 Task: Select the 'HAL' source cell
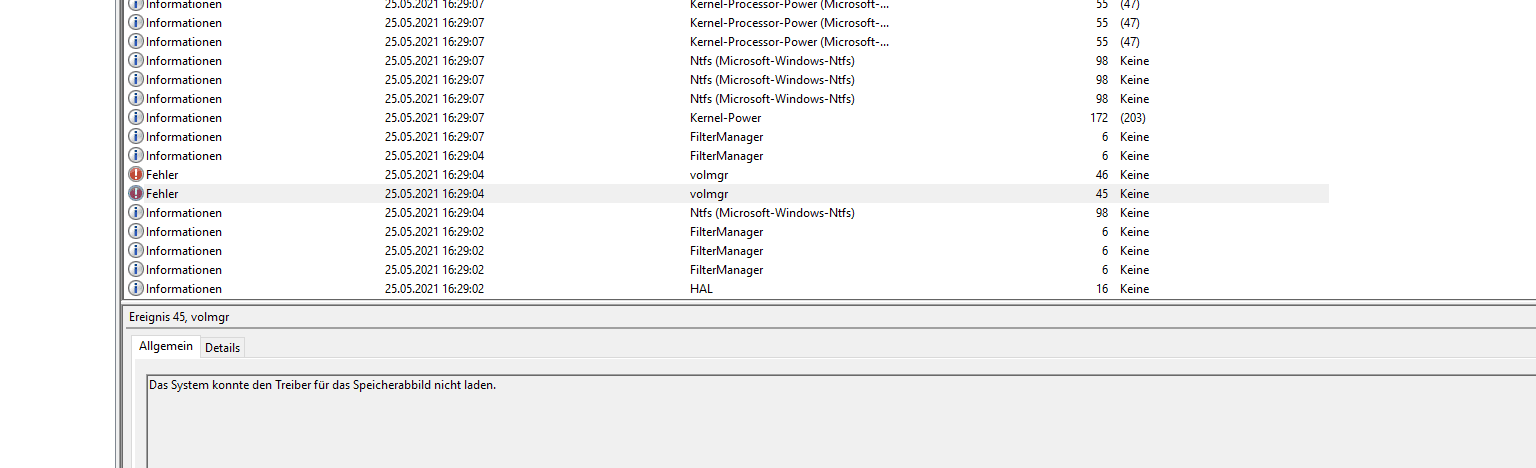(701, 289)
